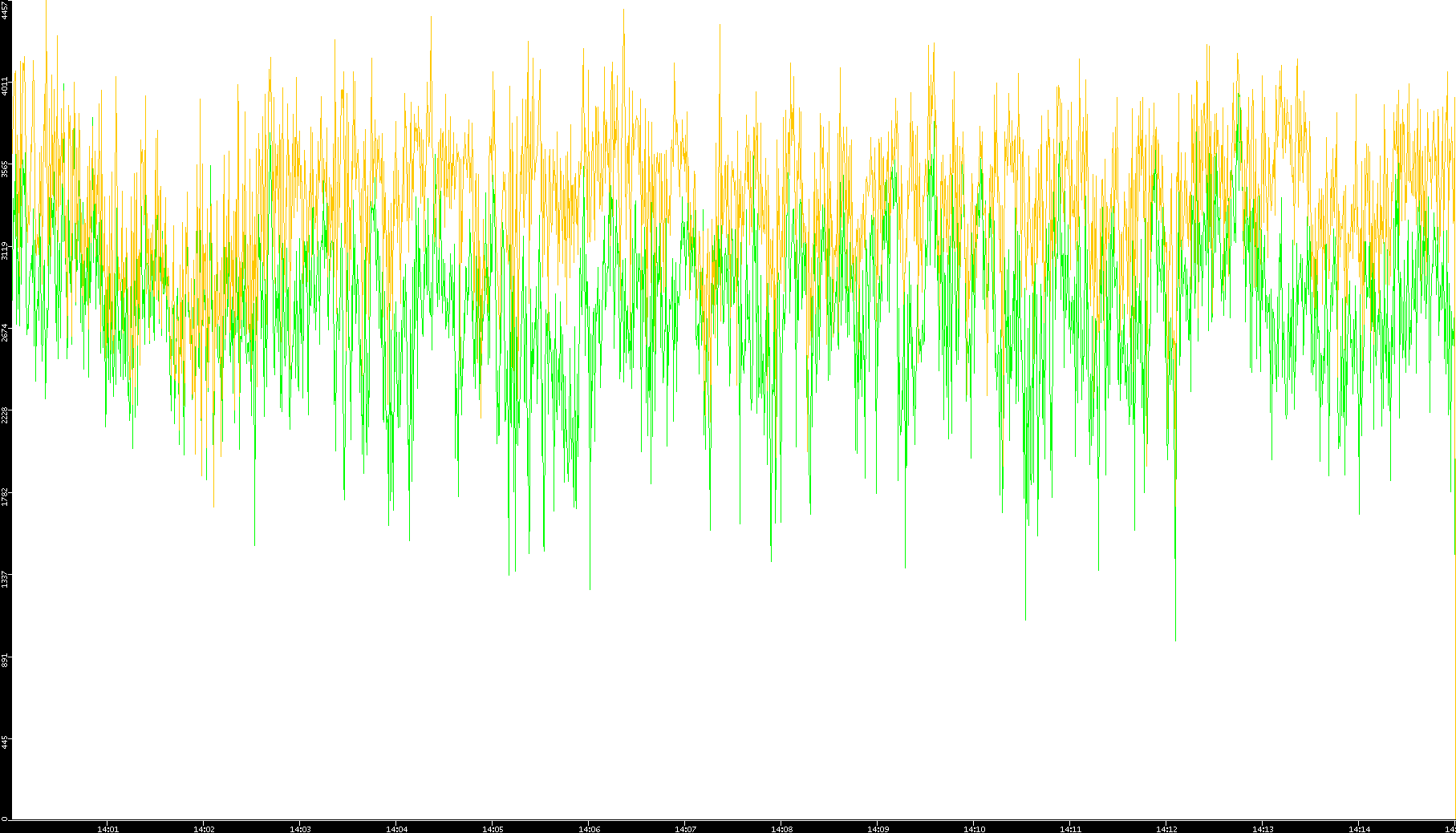Select the 3119 label on the y-axis

[x=5, y=250]
